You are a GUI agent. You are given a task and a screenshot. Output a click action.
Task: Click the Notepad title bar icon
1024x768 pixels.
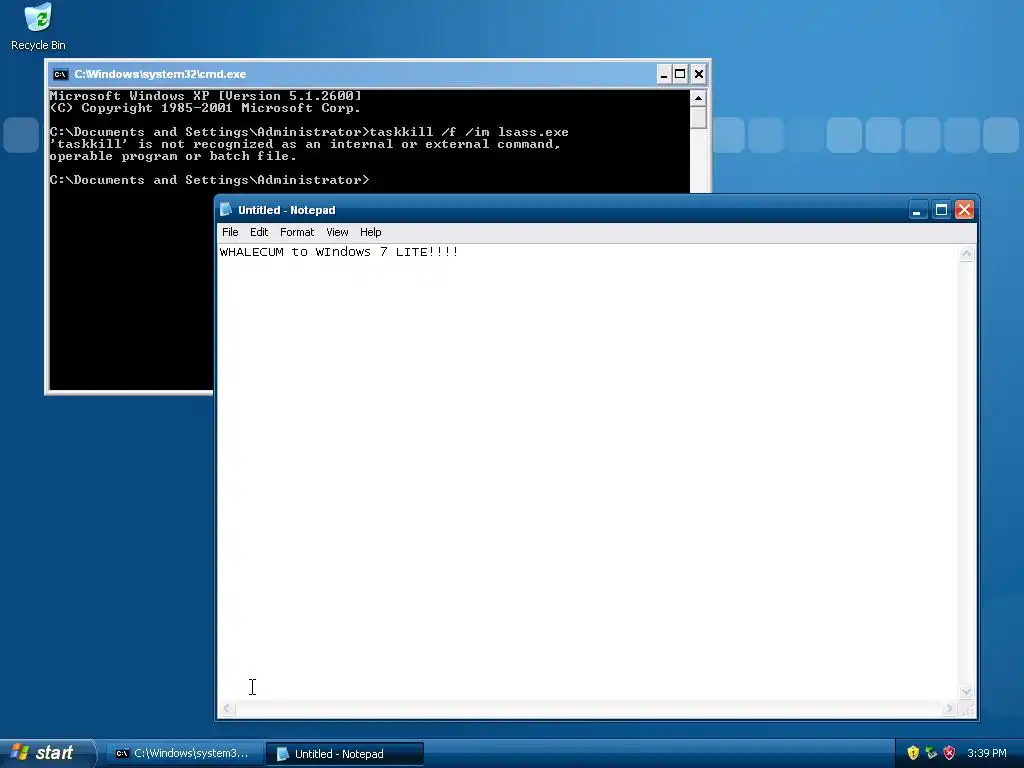pyautogui.click(x=226, y=210)
